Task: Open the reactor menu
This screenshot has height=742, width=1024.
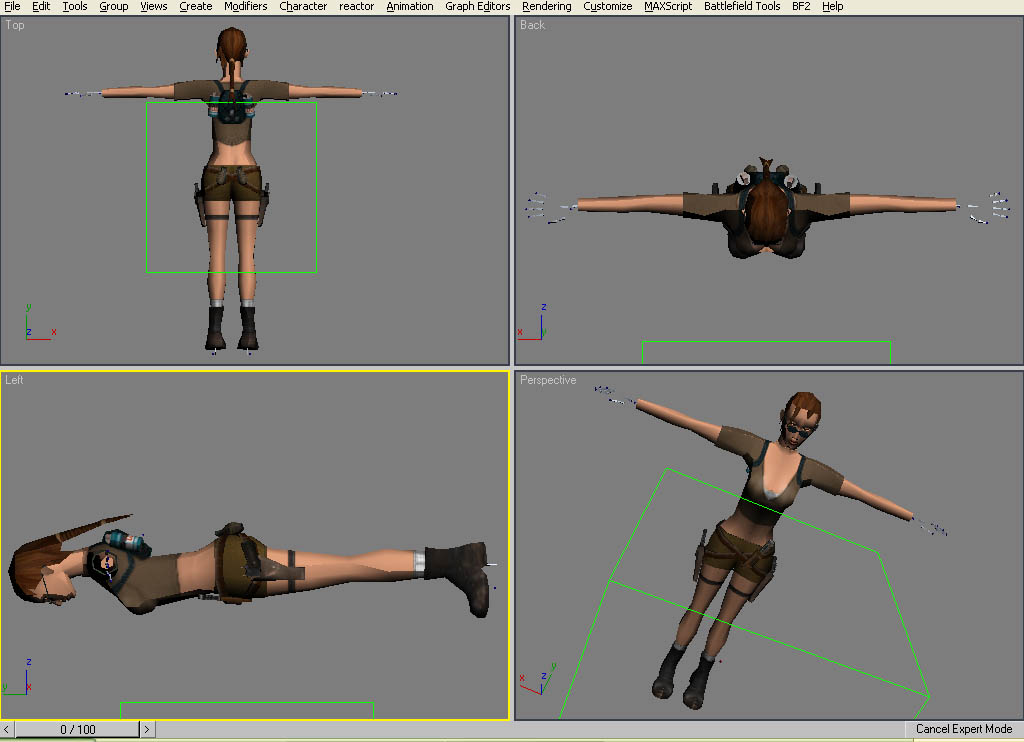Action: coord(357,7)
